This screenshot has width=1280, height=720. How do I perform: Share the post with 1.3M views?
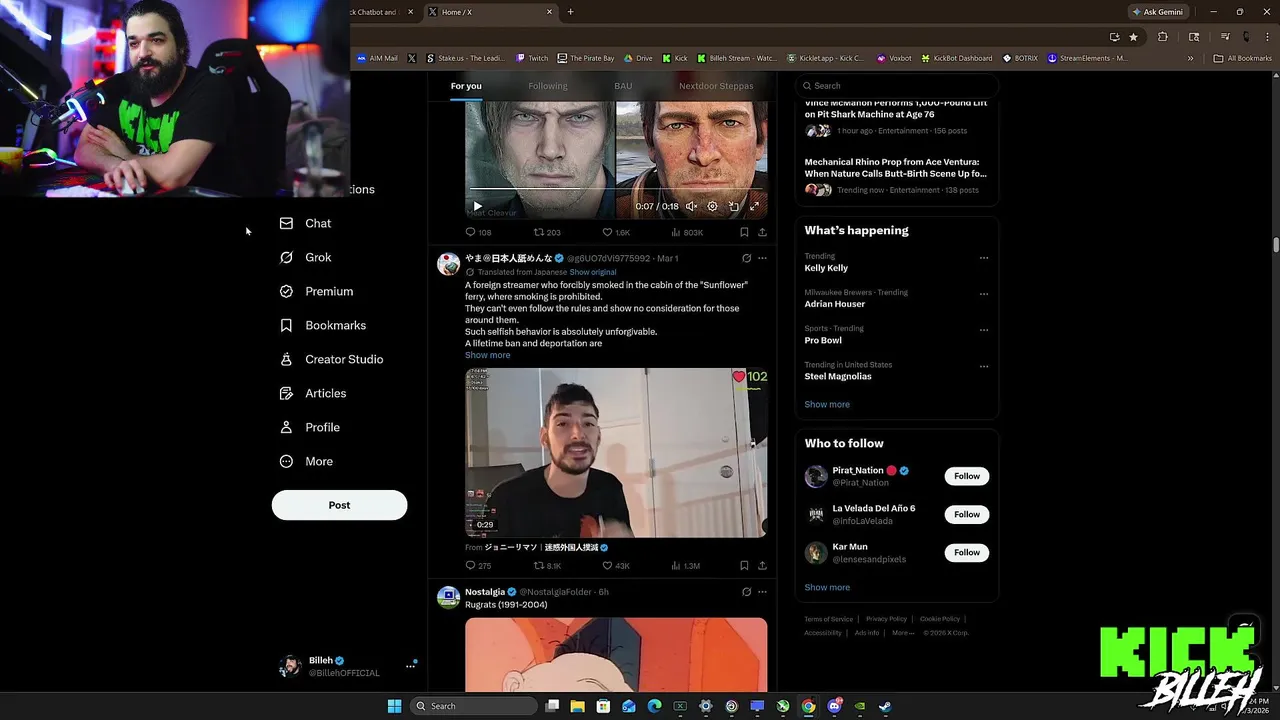pos(762,566)
